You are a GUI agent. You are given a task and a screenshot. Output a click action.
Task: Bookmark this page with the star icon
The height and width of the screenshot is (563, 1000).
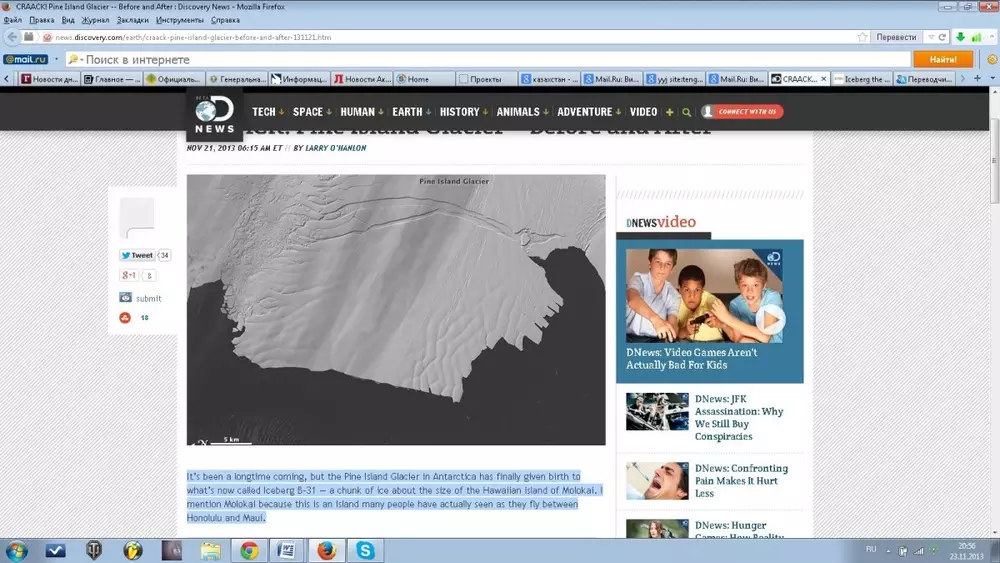(x=862, y=37)
